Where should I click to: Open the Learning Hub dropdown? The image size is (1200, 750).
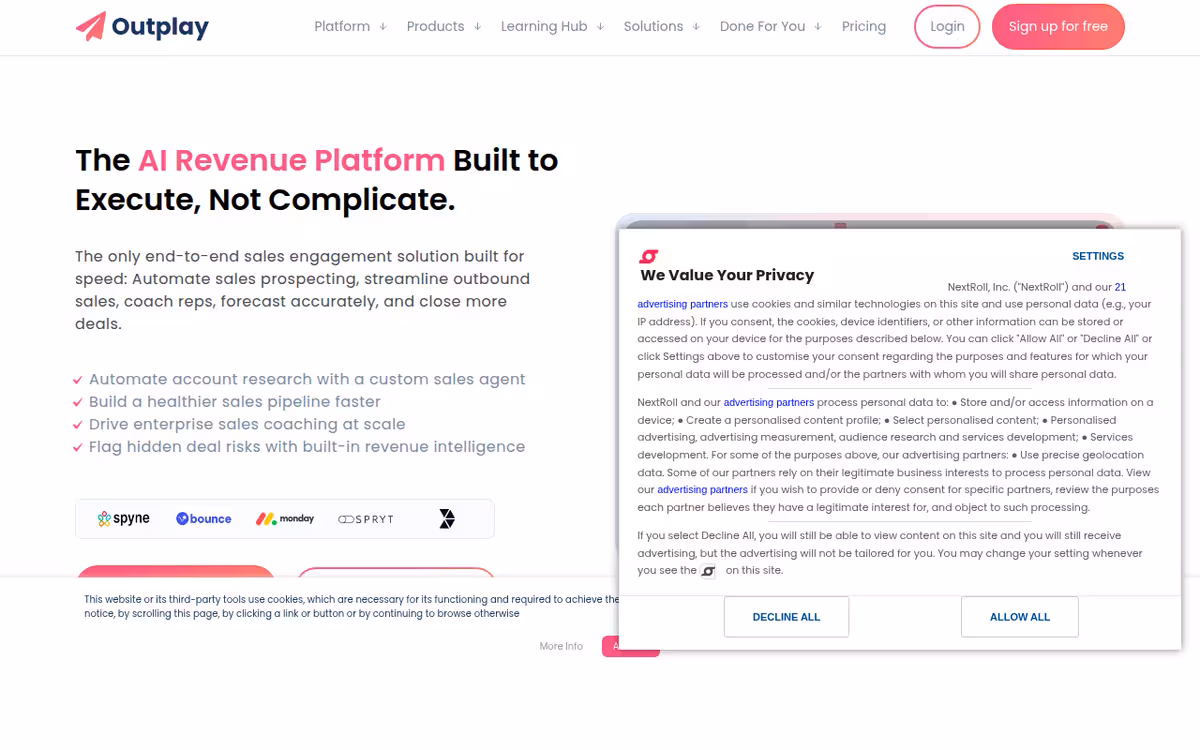[x=552, y=26]
